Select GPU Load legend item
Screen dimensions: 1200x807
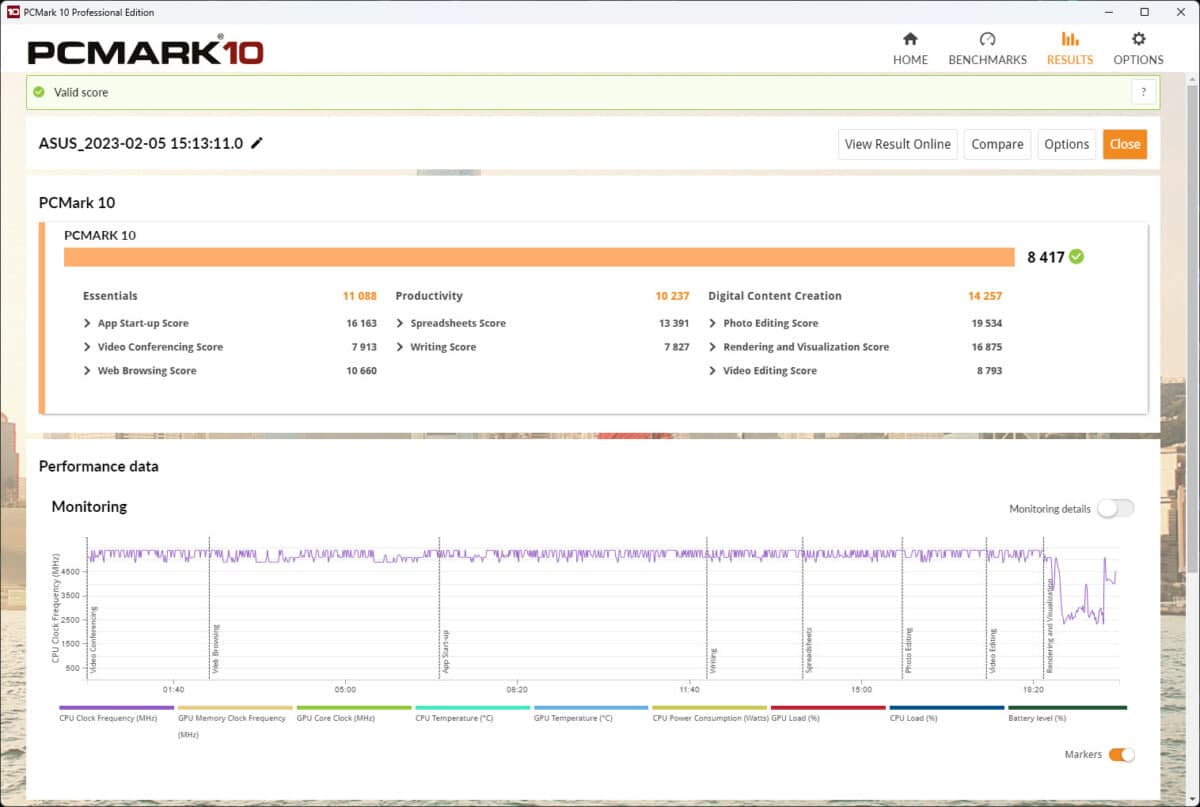(x=828, y=713)
